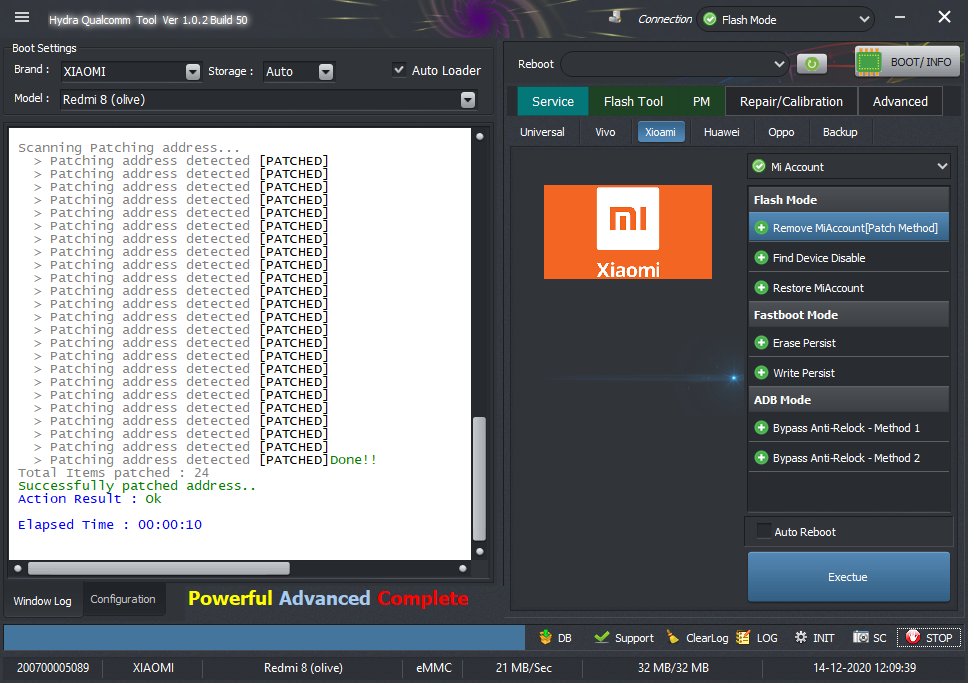Select the Huawei sub-tab
Image resolution: width=968 pixels, height=683 pixels.
point(721,132)
